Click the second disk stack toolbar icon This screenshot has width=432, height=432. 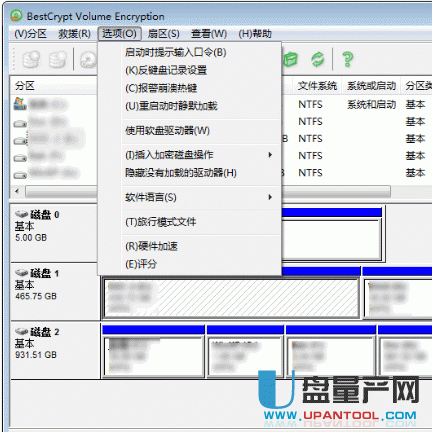pos(57,59)
